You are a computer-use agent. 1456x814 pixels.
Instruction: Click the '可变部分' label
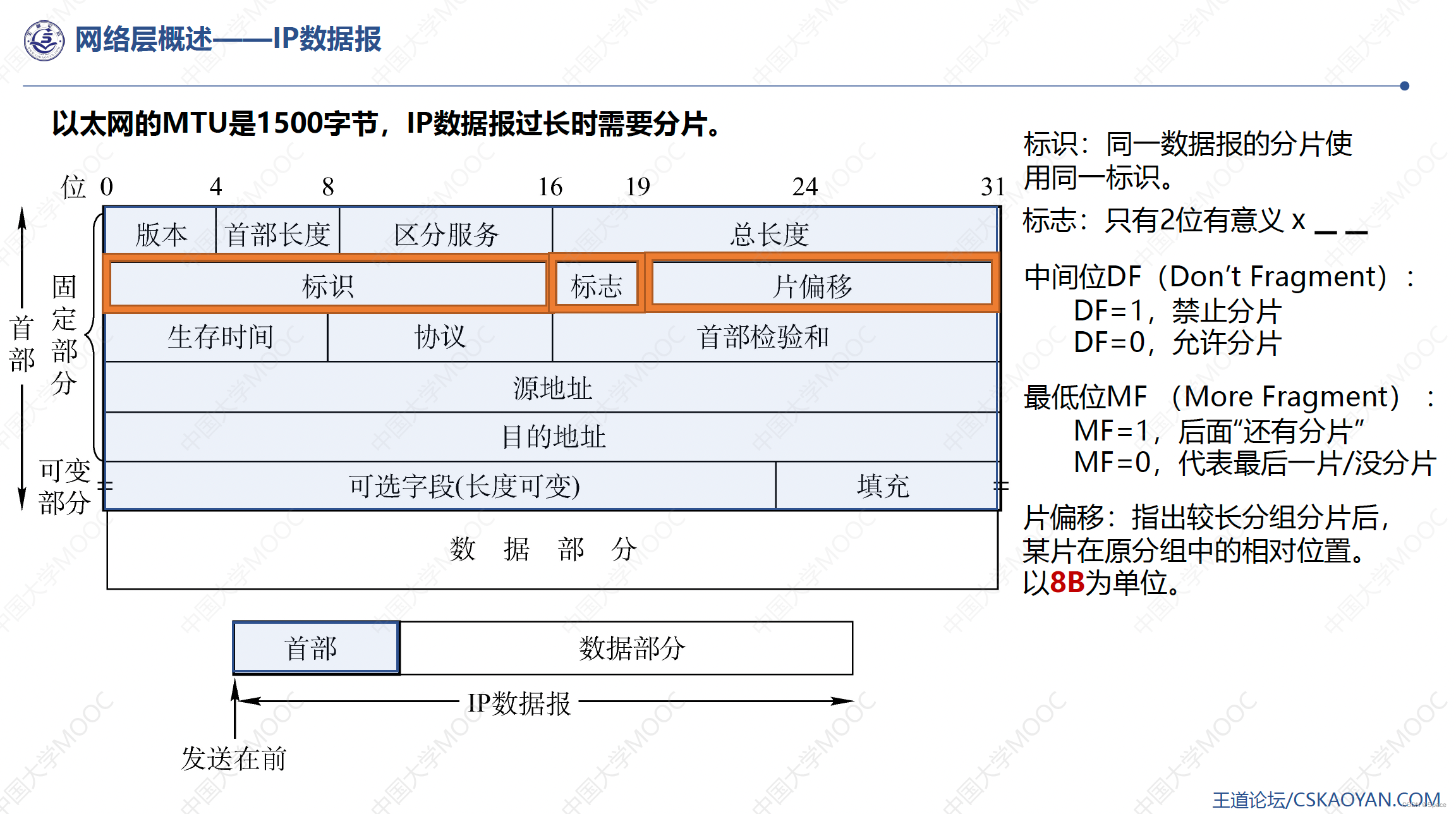pyautogui.click(x=64, y=487)
